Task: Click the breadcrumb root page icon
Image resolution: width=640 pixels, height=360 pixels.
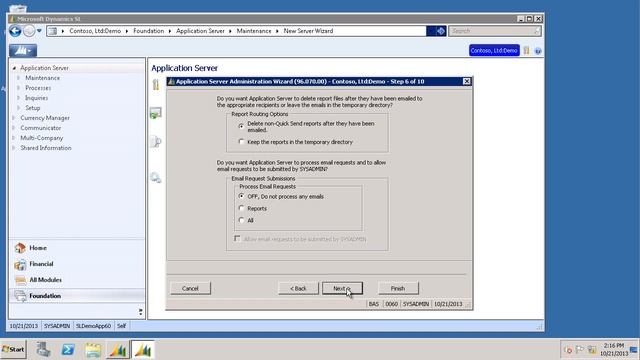Action: coord(53,31)
